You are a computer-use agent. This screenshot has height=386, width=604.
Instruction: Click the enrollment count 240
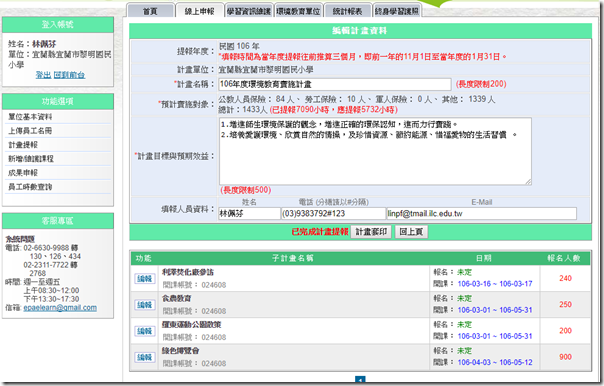(565, 278)
